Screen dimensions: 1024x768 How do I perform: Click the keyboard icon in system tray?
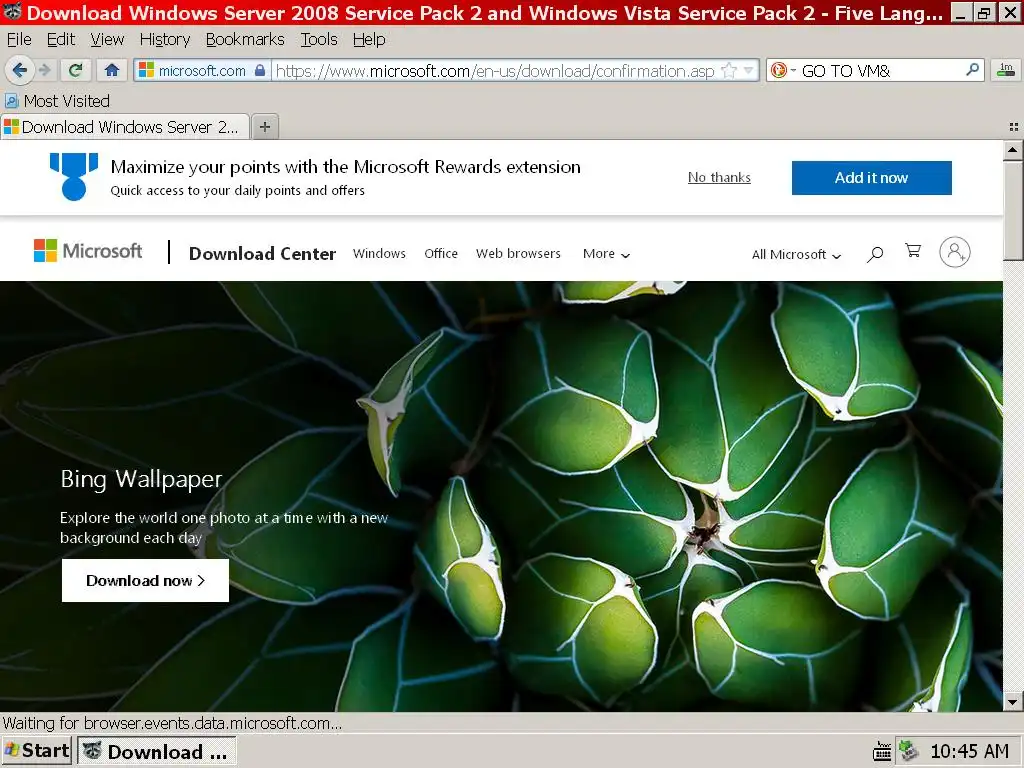click(882, 752)
